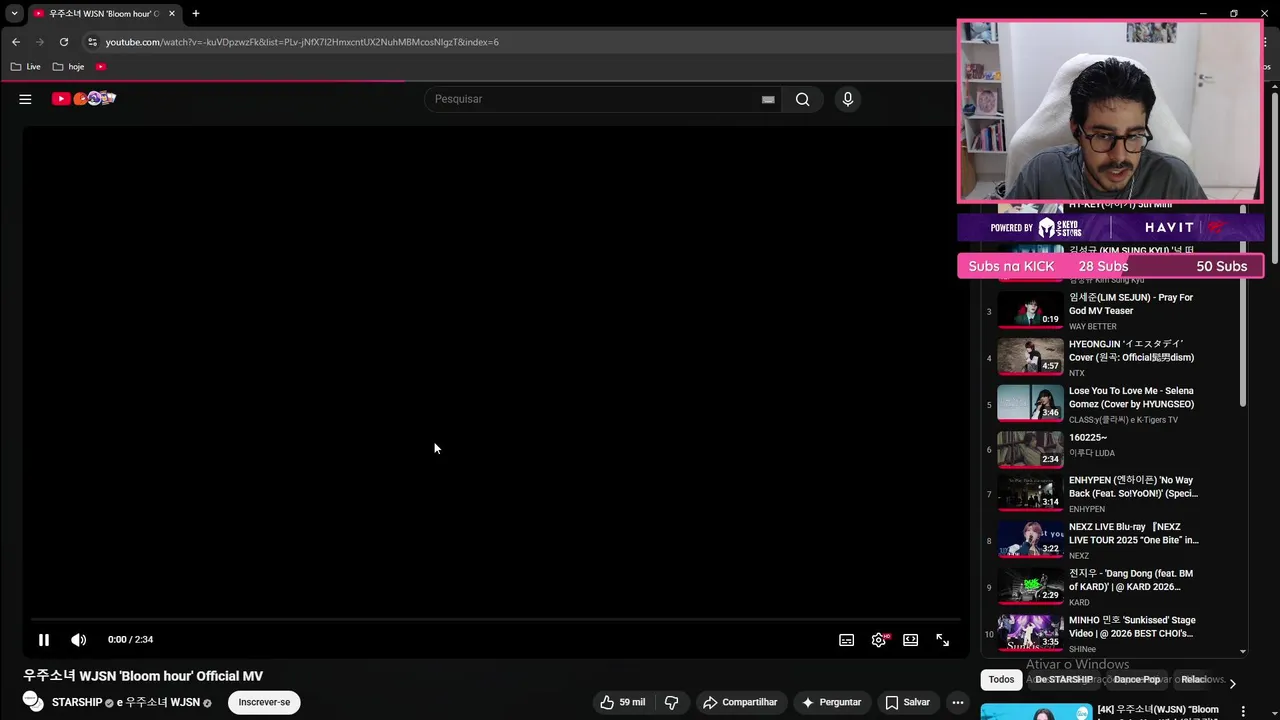The height and width of the screenshot is (720, 1280).
Task: Reload the current page
Action: click(x=64, y=42)
